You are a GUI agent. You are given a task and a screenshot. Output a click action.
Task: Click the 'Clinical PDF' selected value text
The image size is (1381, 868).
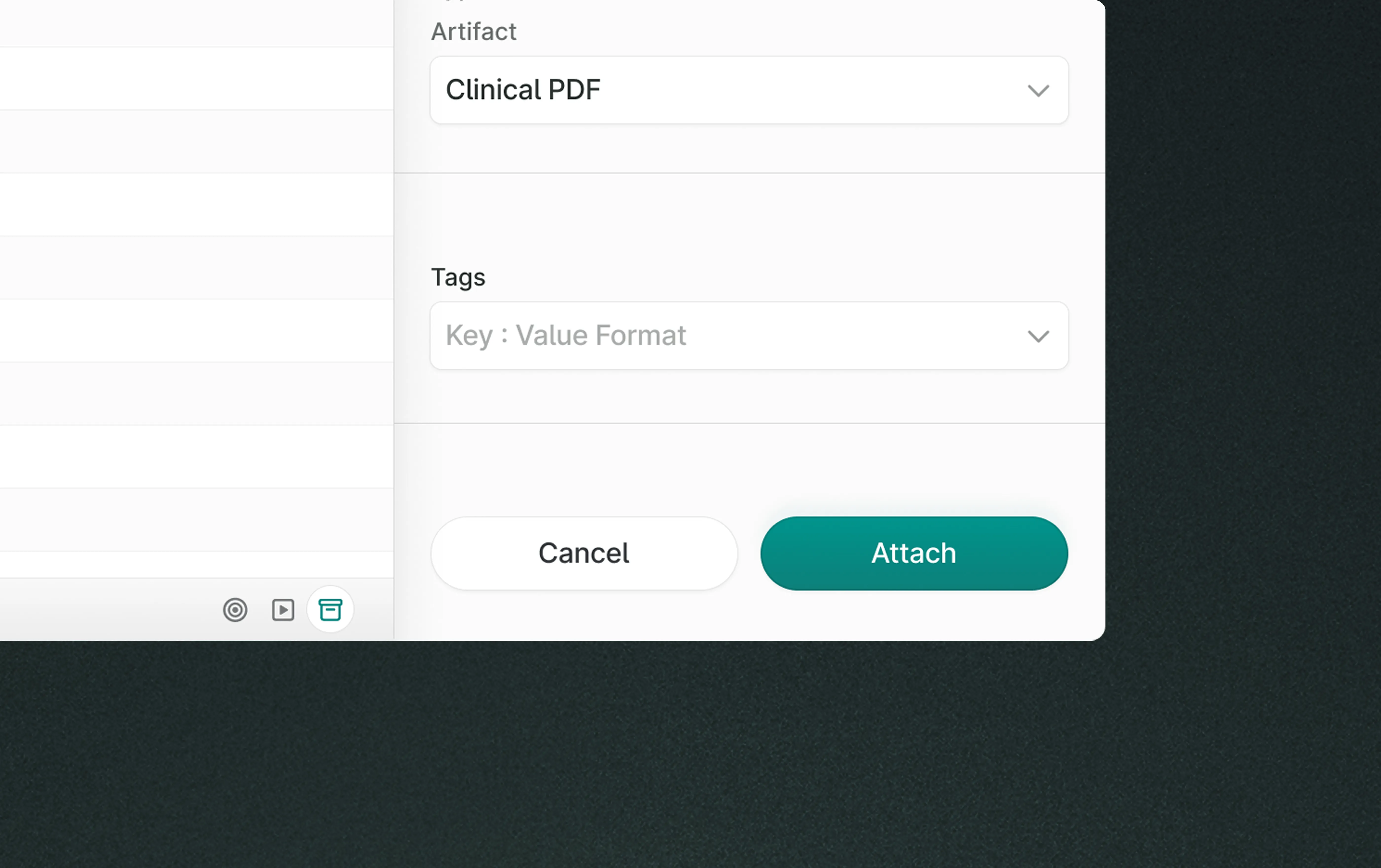point(523,90)
